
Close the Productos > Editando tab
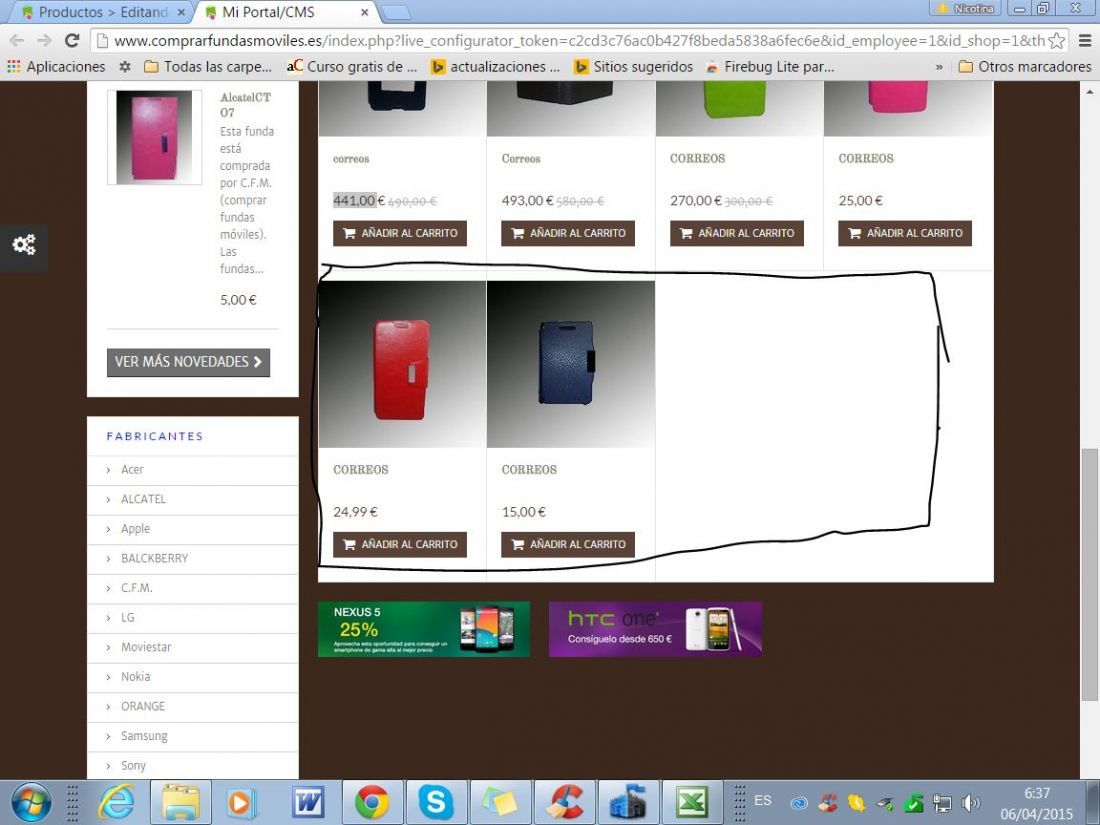point(181,13)
